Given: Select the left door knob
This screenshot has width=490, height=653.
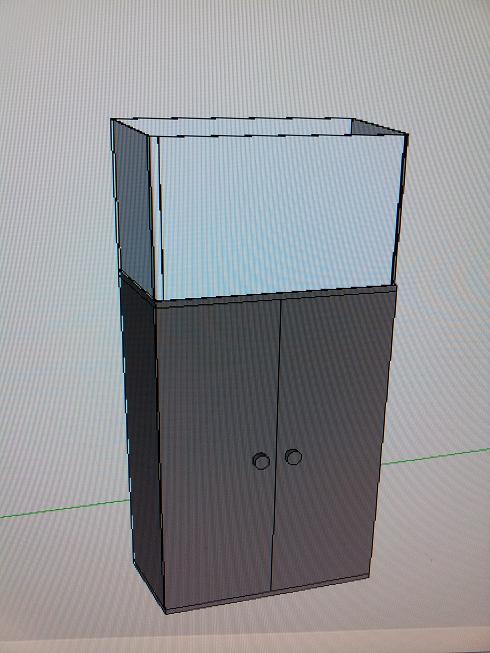Looking at the screenshot, I should pyautogui.click(x=261, y=461).
